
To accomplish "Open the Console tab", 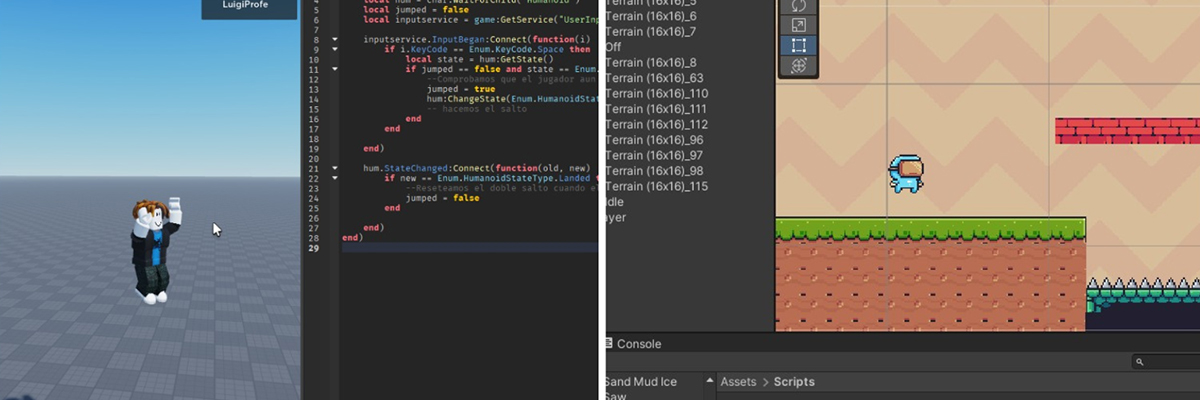I will pos(638,344).
